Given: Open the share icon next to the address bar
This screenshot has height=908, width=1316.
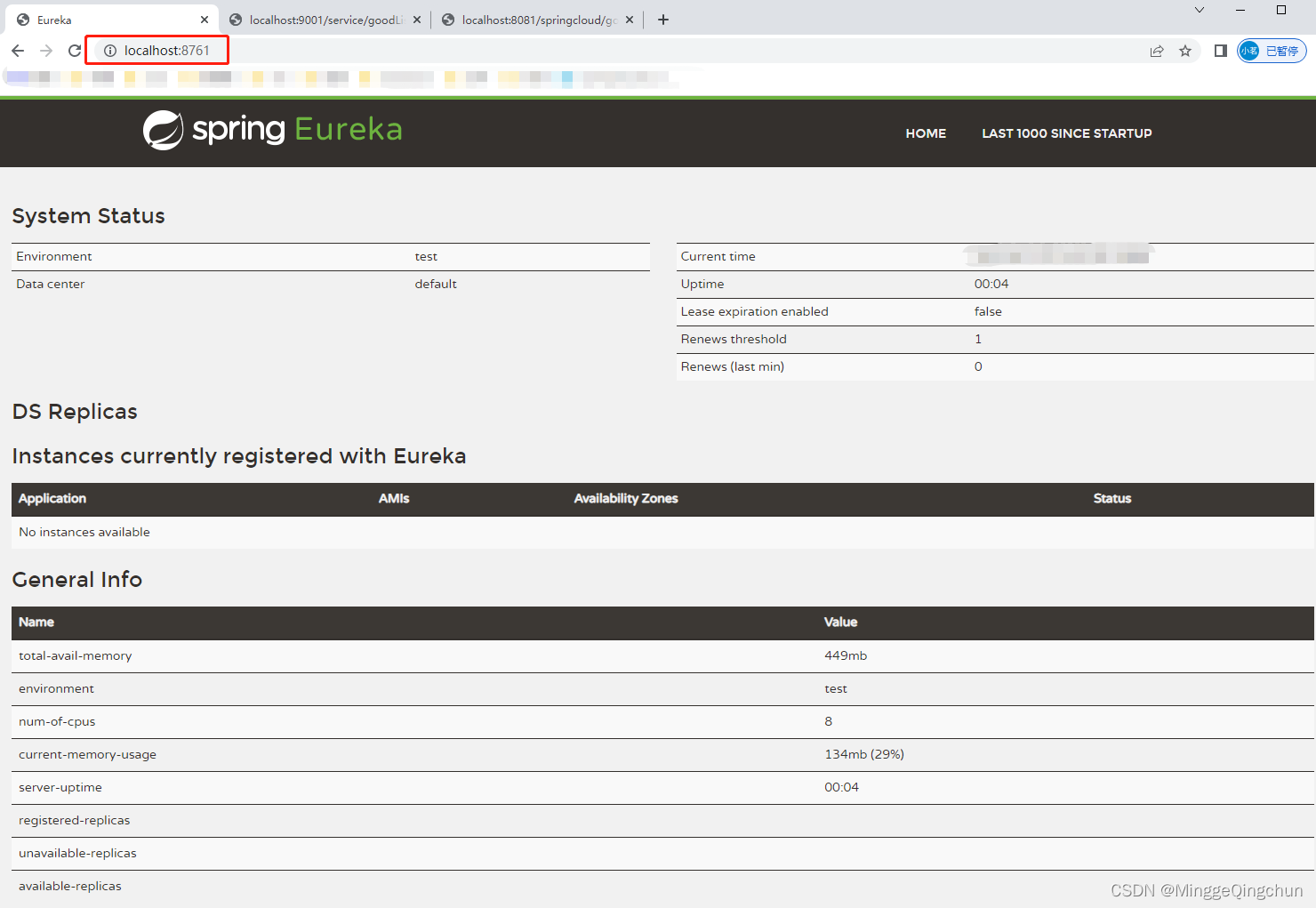Looking at the screenshot, I should tap(1157, 51).
